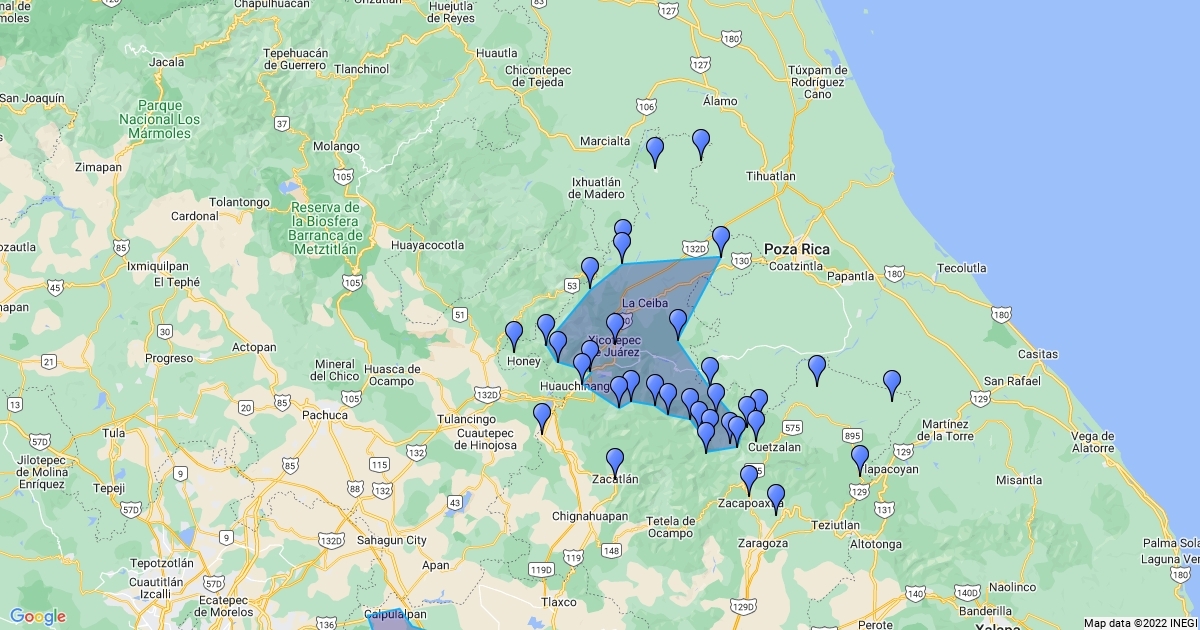Select the marker east of Marcialta
Image resolution: width=1200 pixels, height=630 pixels.
(655, 151)
